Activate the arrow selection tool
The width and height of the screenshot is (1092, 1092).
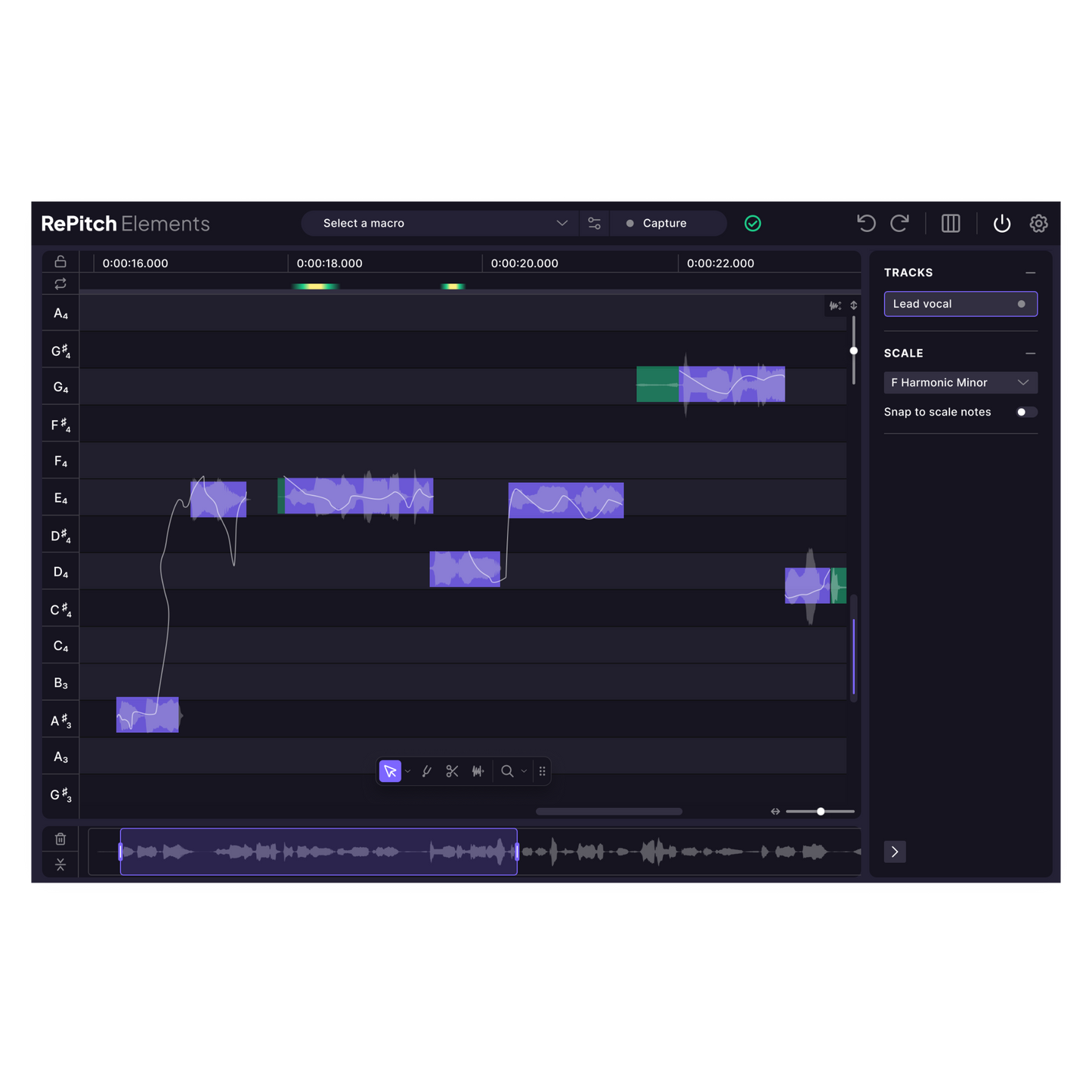[390, 771]
